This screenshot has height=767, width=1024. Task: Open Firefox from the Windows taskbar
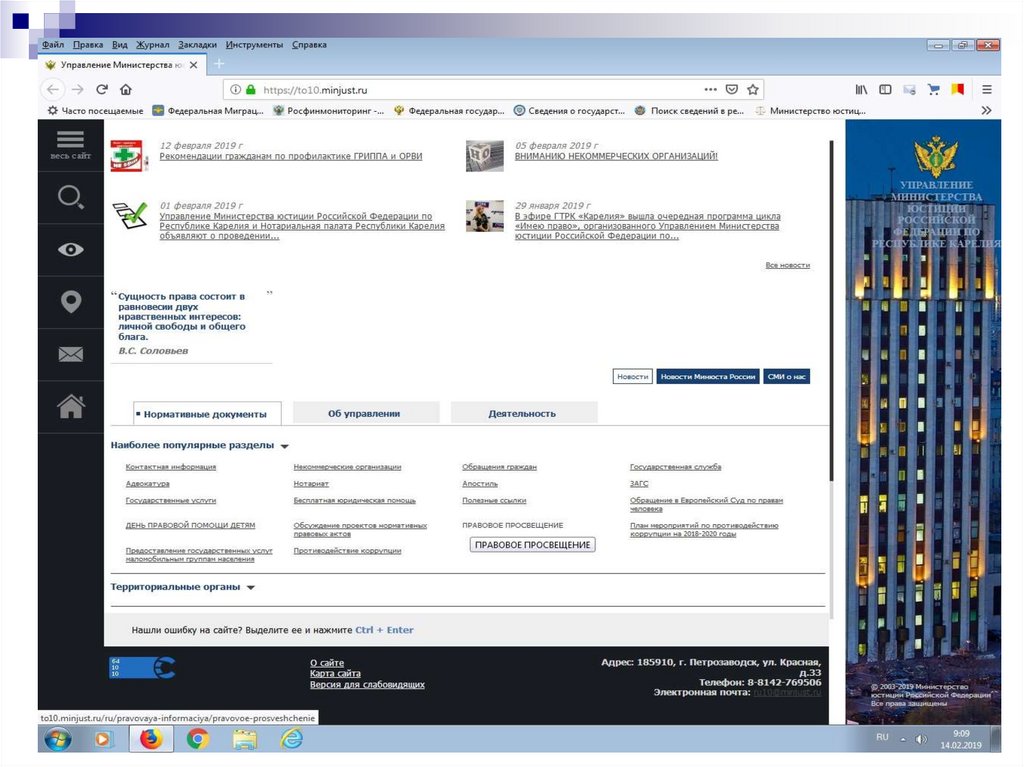[150, 740]
